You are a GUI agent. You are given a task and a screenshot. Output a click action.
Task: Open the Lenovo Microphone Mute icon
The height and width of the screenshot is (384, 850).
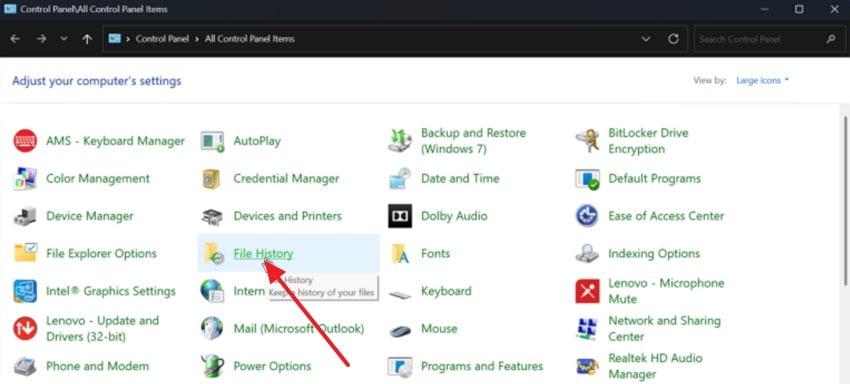(x=587, y=291)
